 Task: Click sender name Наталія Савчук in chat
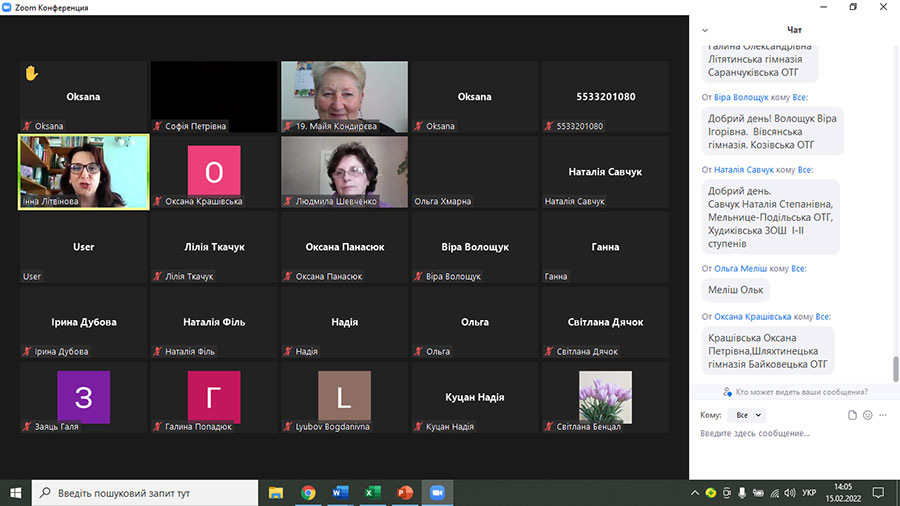point(743,169)
